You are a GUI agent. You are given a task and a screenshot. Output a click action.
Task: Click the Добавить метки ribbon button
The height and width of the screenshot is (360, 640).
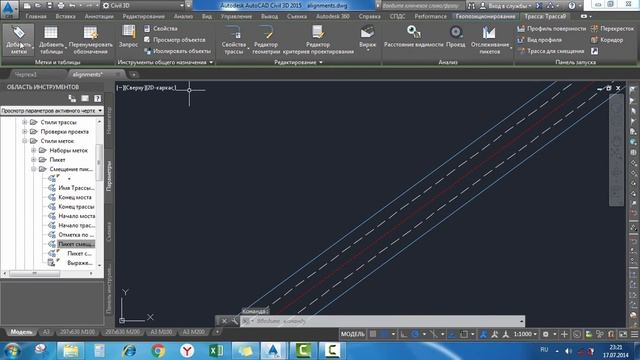pos(18,40)
